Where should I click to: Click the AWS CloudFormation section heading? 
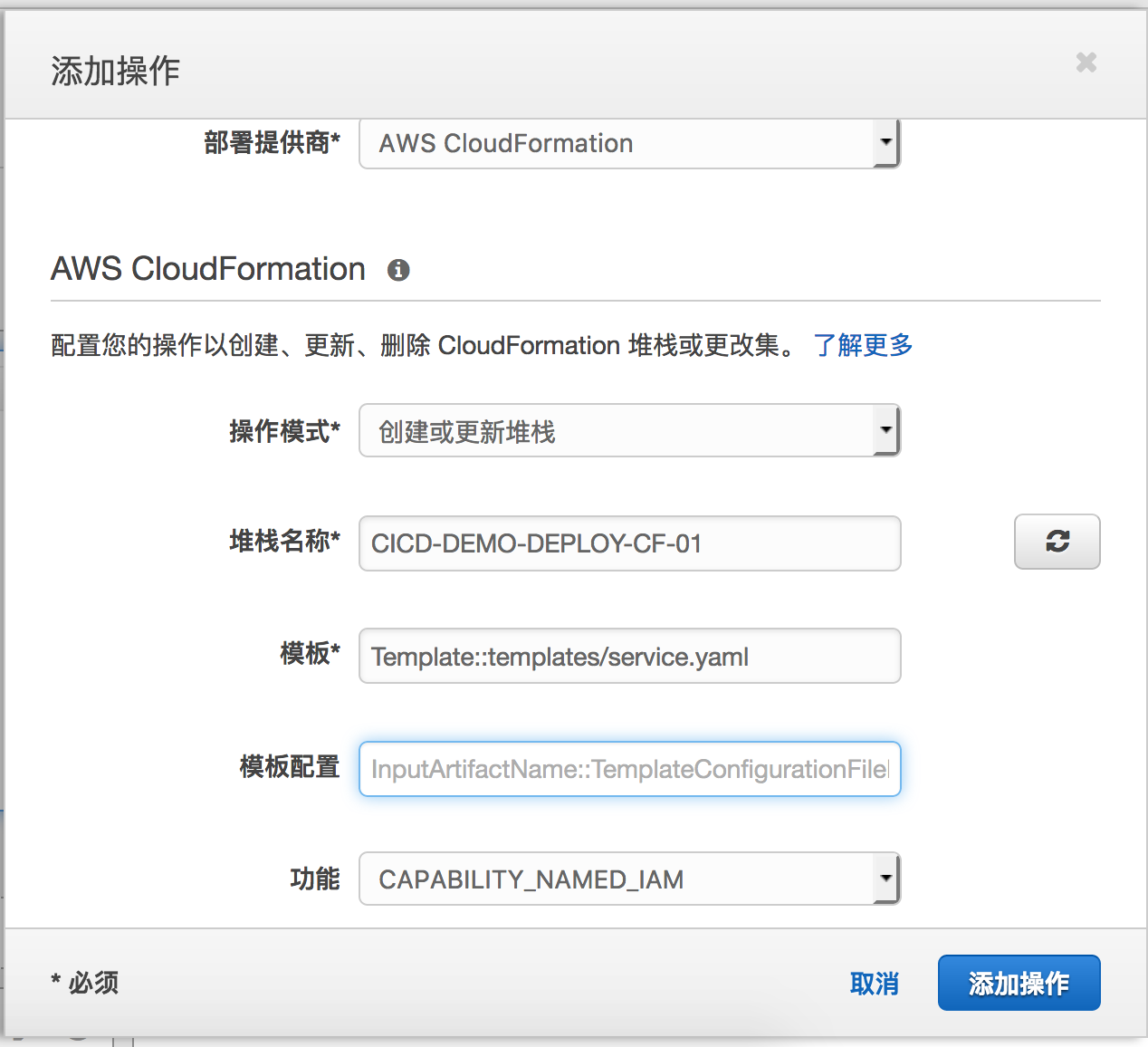208,269
